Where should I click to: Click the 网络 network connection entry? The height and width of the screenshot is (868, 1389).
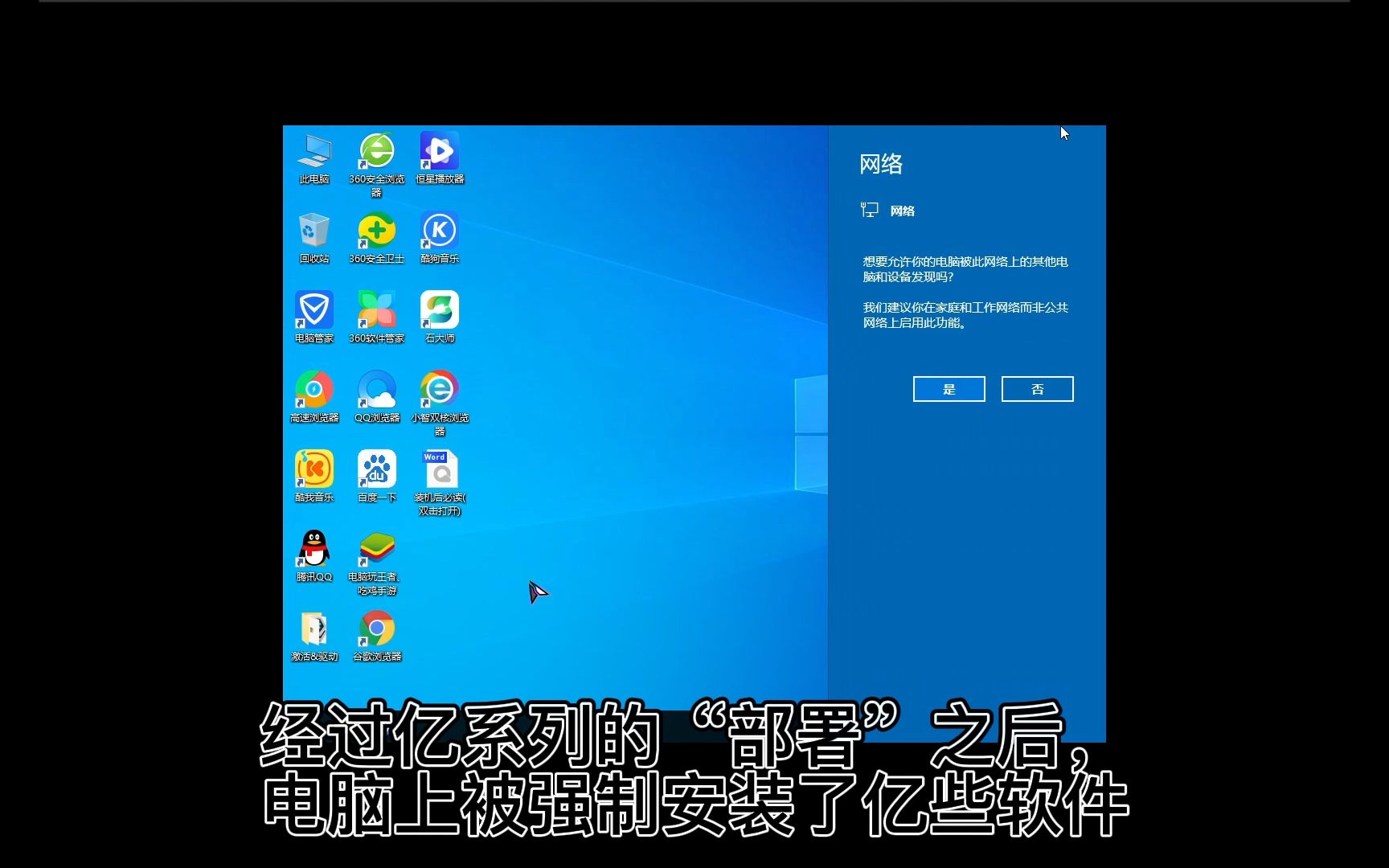tap(887, 211)
